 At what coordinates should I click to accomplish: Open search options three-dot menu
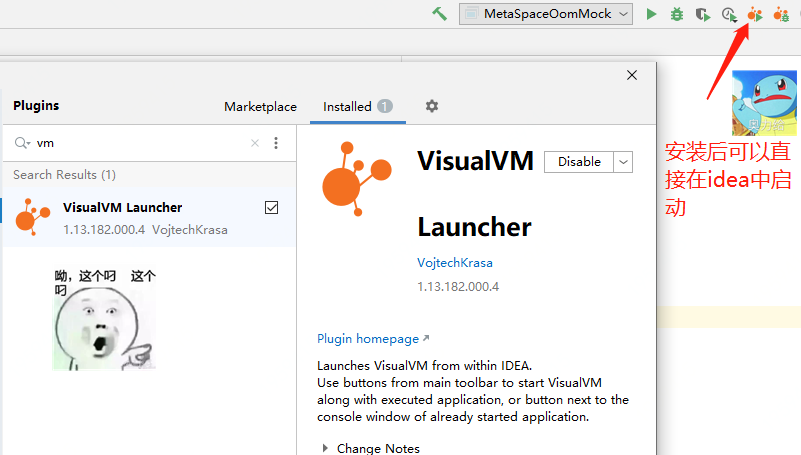click(276, 143)
